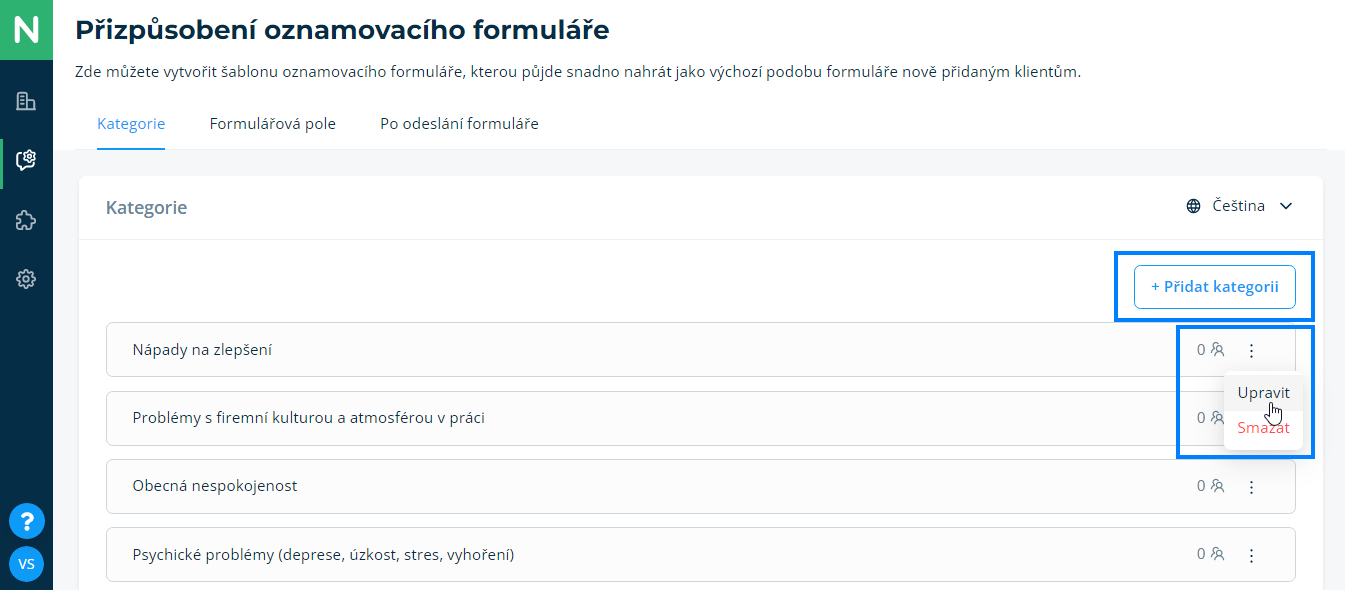The height and width of the screenshot is (590, 1345).
Task: Open three-dot menu for Psychické problémy
Action: [x=1251, y=555]
